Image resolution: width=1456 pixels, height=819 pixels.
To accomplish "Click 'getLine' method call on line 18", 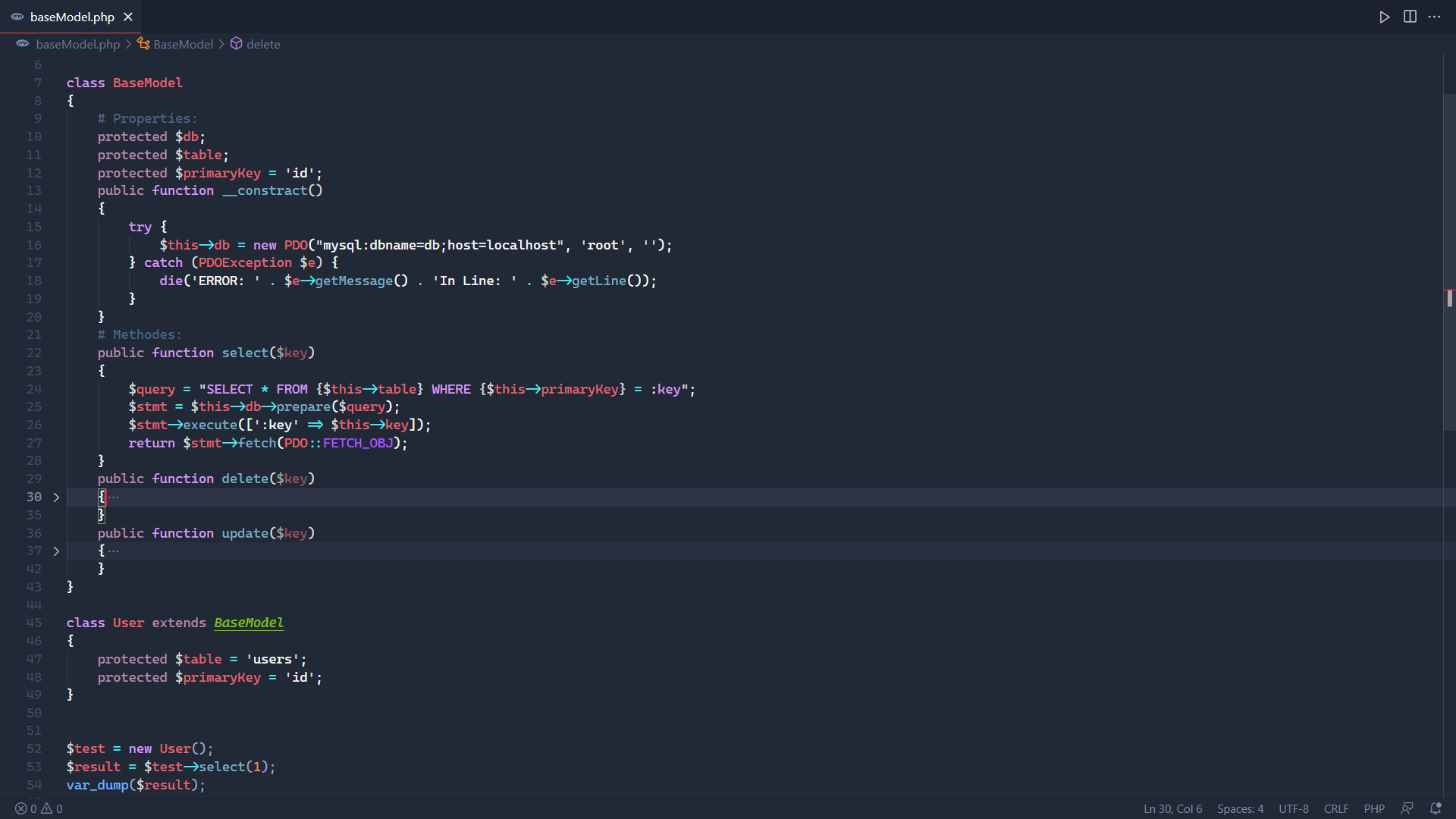I will tap(599, 281).
